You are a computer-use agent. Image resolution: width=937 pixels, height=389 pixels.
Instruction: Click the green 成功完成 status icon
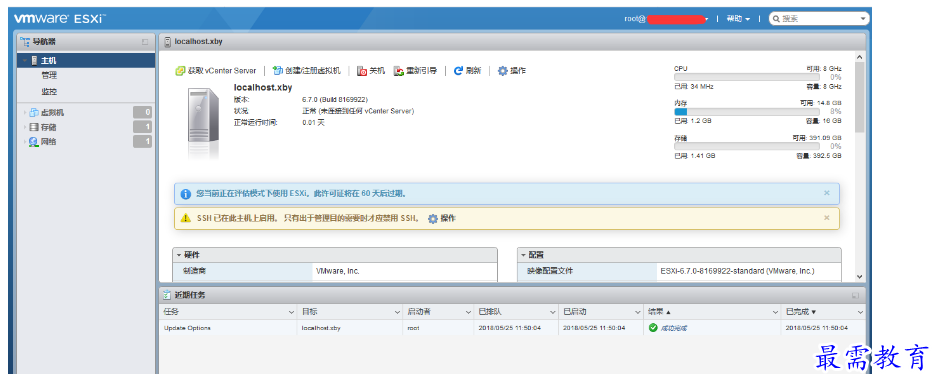click(653, 327)
